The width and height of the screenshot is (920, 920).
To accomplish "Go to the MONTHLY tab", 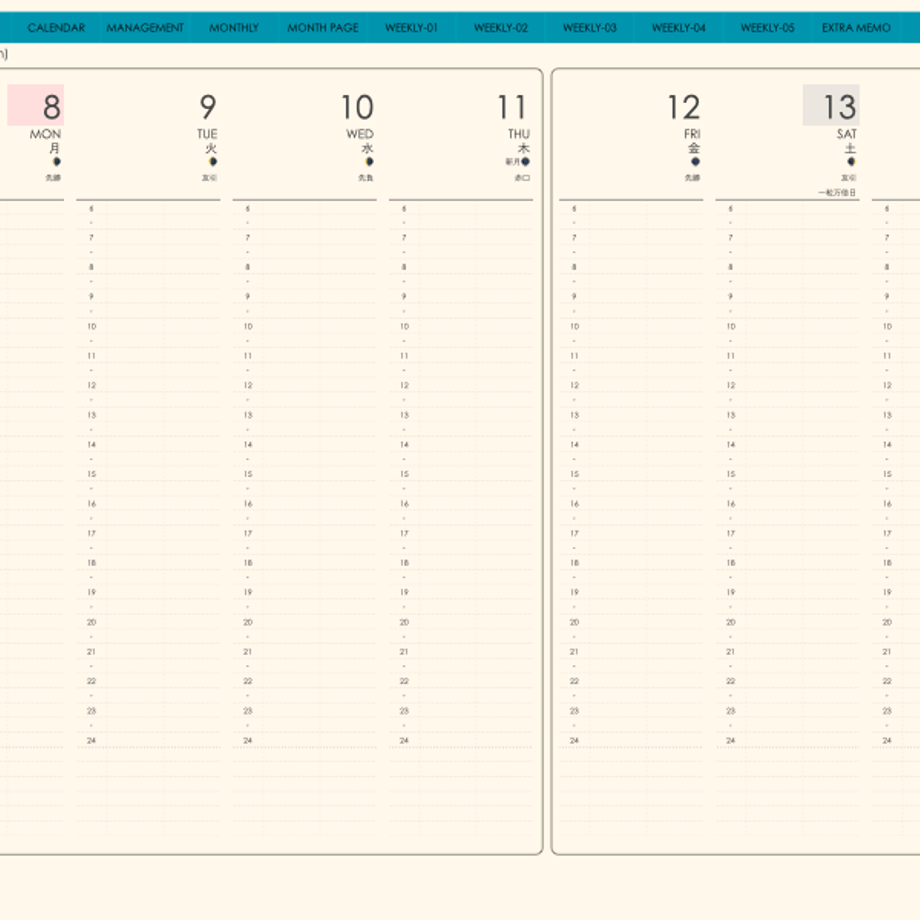I will (234, 28).
